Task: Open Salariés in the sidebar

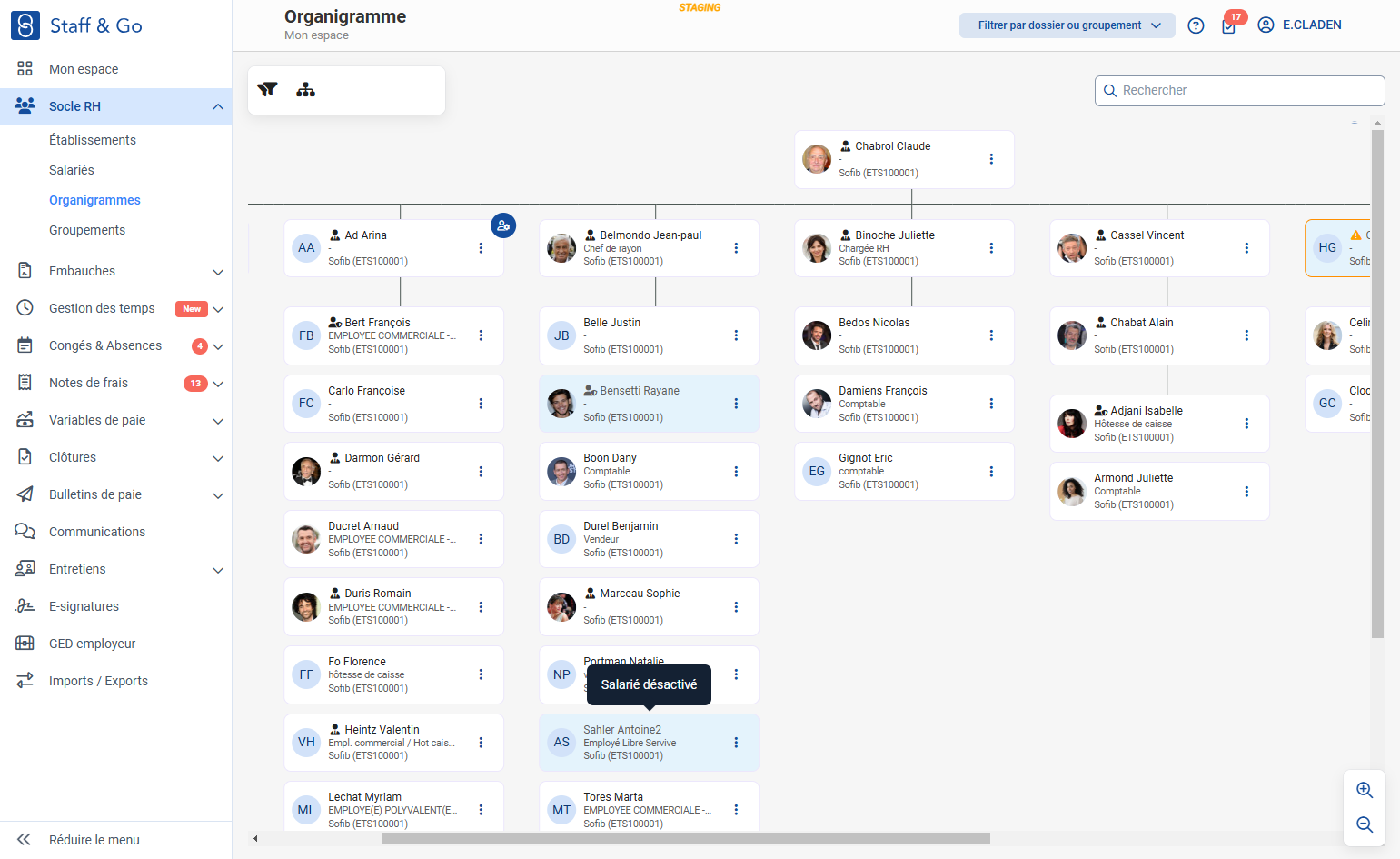Action: pyautogui.click(x=72, y=170)
